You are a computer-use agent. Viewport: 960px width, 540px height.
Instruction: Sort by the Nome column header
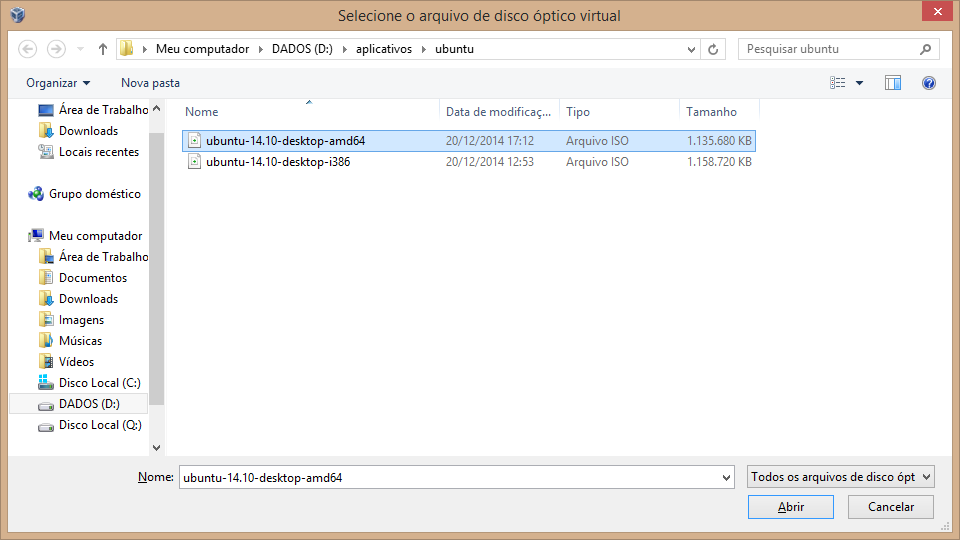310,111
